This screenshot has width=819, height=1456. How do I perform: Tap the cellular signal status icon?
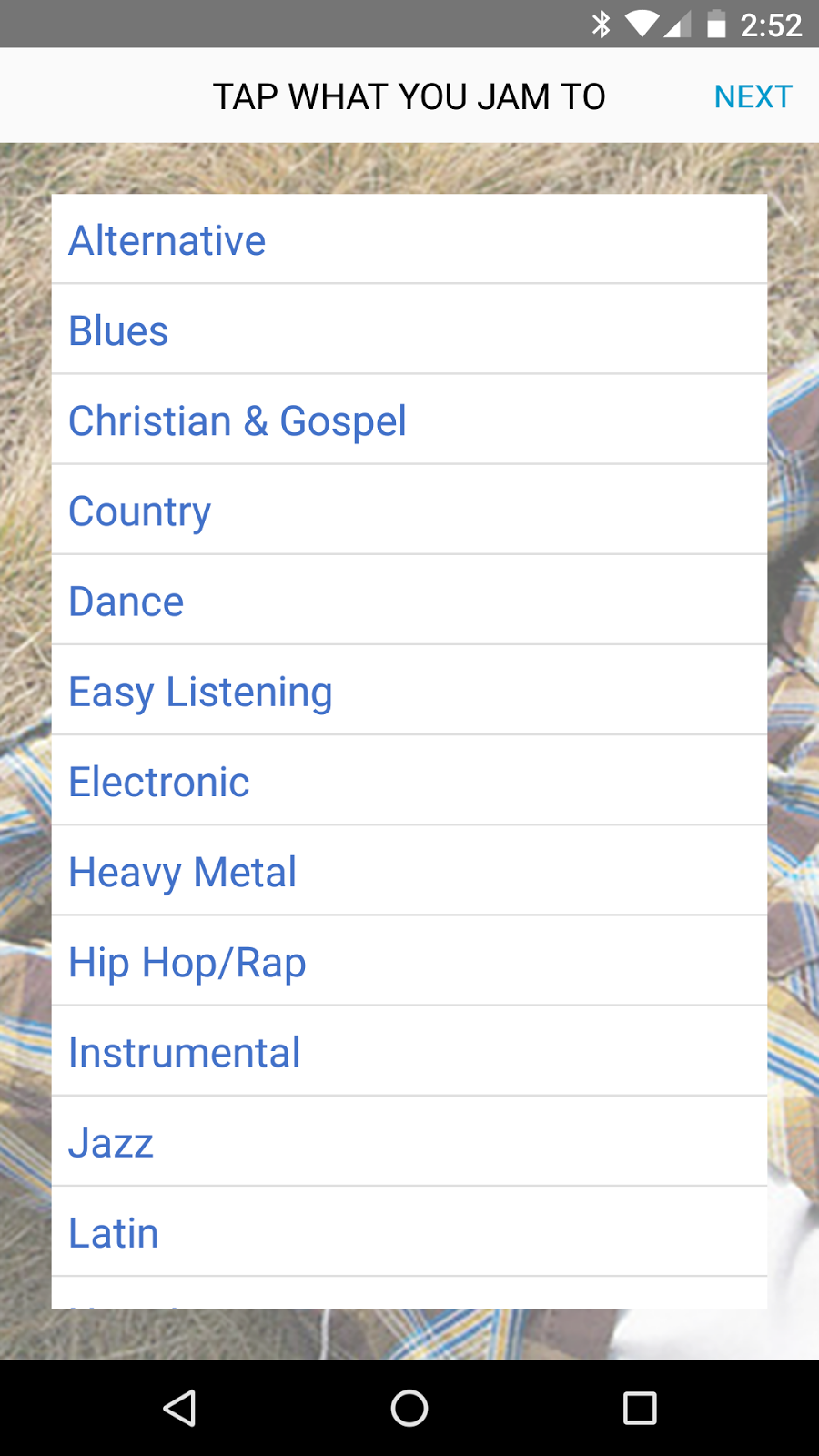677,24
